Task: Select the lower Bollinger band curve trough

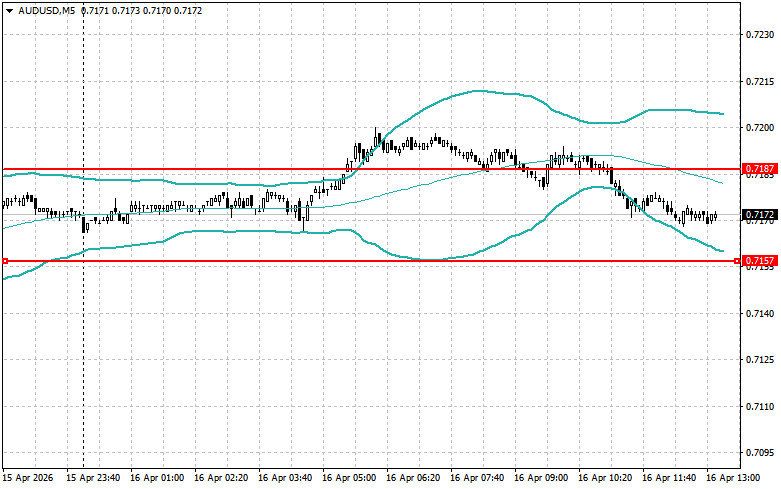Action: 431,259
